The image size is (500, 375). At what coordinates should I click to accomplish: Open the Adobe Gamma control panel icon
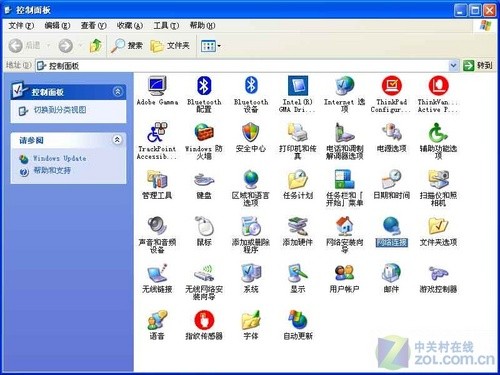[157, 86]
